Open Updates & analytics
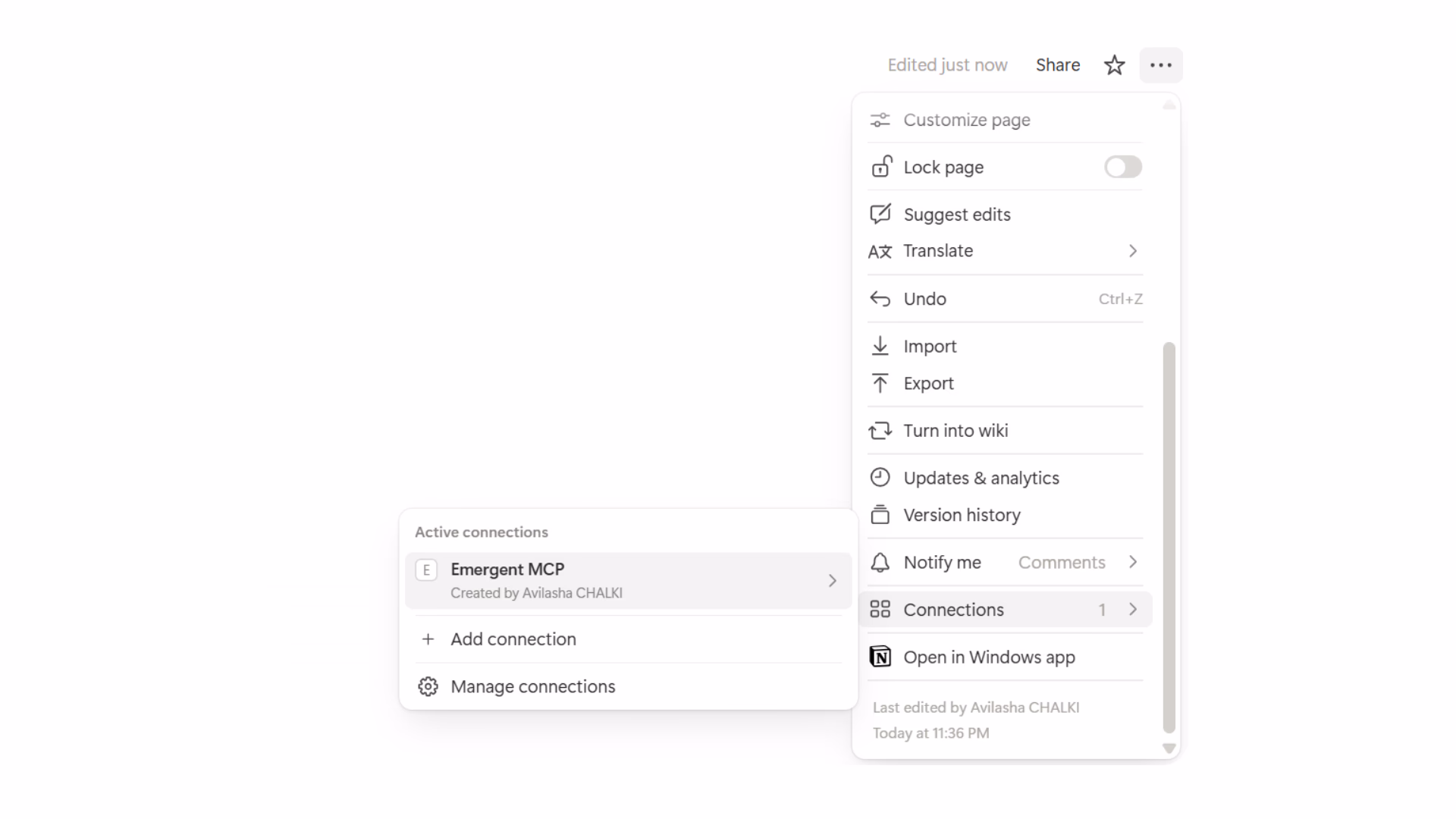This screenshot has height=819, width=1456. click(1005, 478)
